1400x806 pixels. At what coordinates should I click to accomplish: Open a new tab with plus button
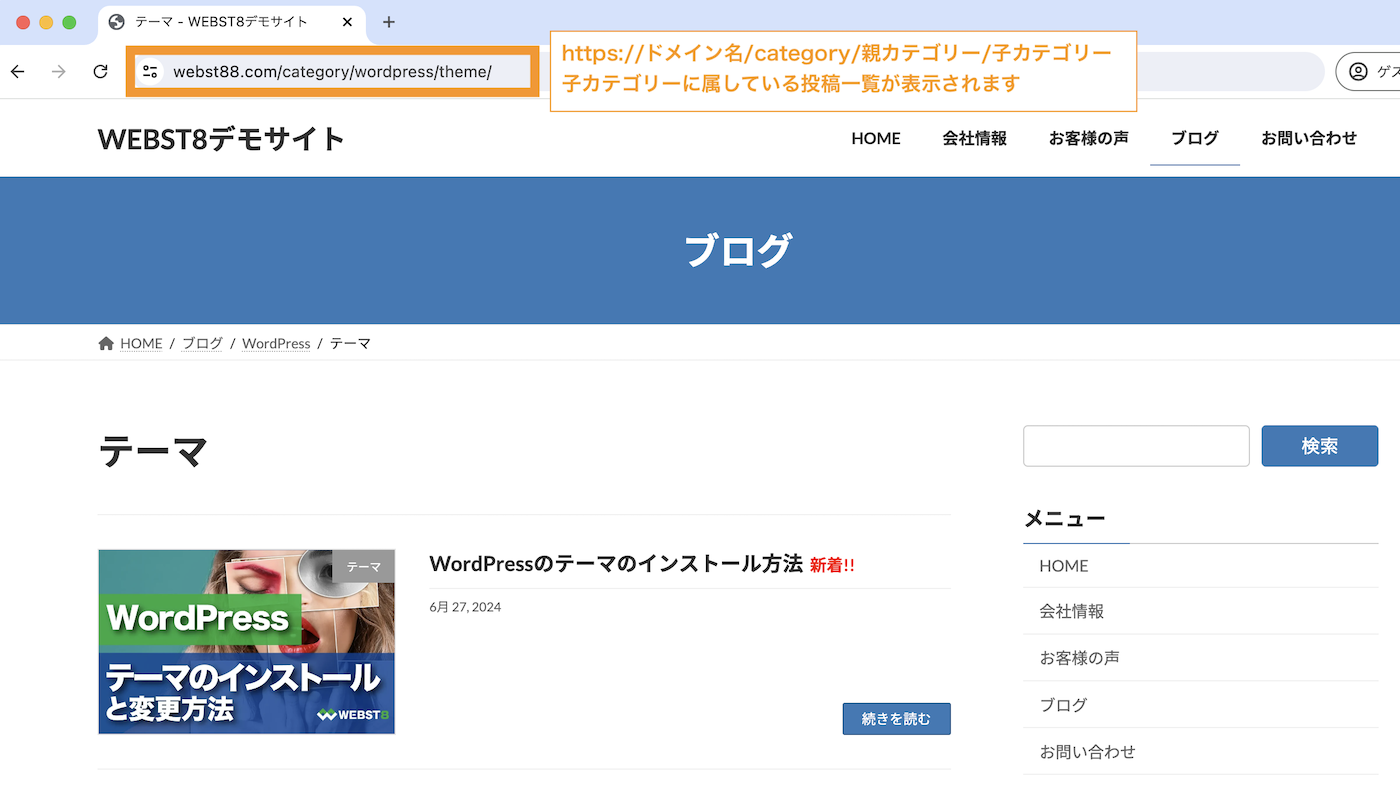click(x=389, y=22)
